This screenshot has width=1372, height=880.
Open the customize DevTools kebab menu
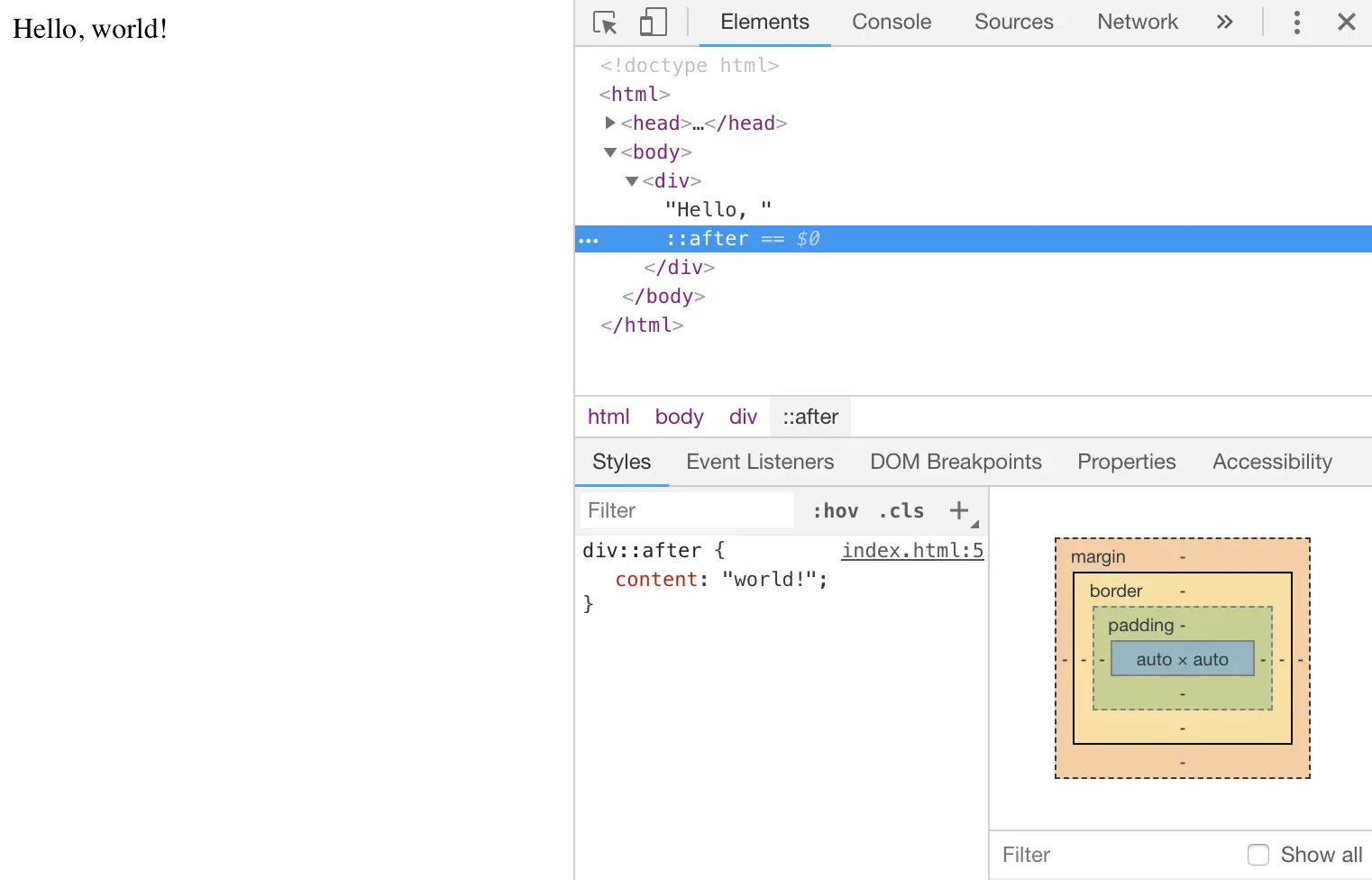click(1296, 22)
